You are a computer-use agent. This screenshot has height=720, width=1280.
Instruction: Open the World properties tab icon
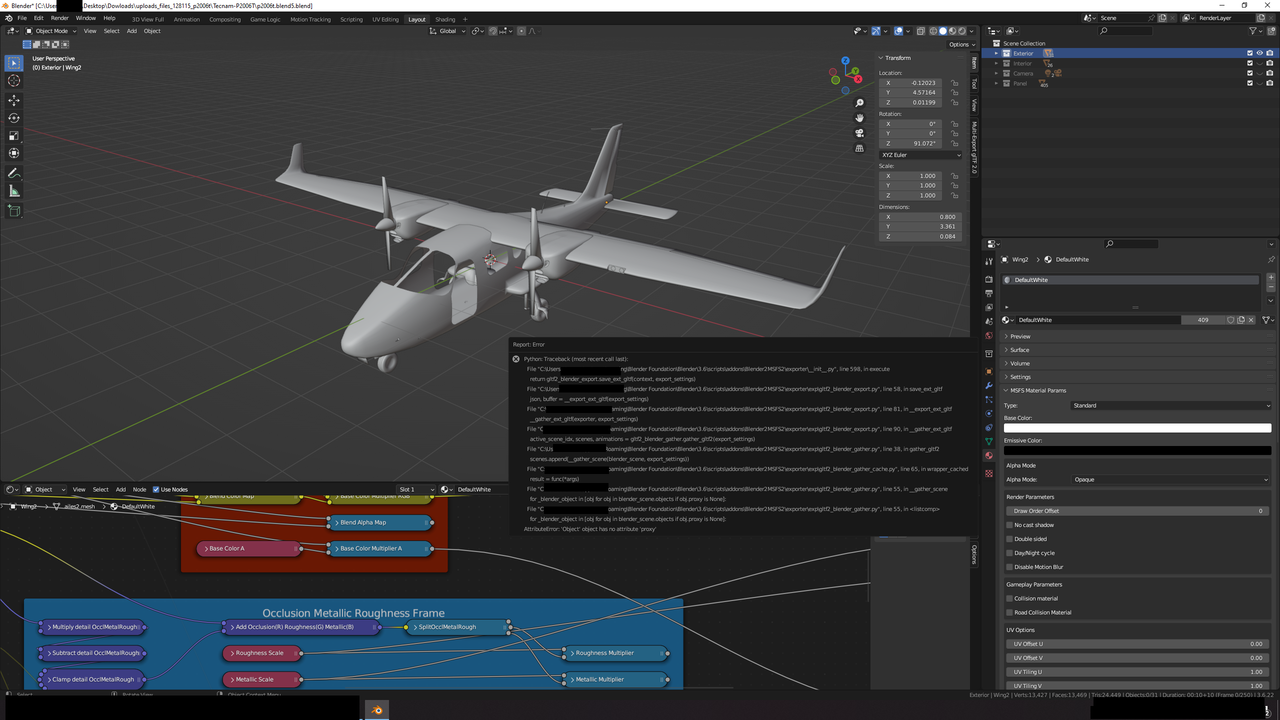pyautogui.click(x=989, y=336)
